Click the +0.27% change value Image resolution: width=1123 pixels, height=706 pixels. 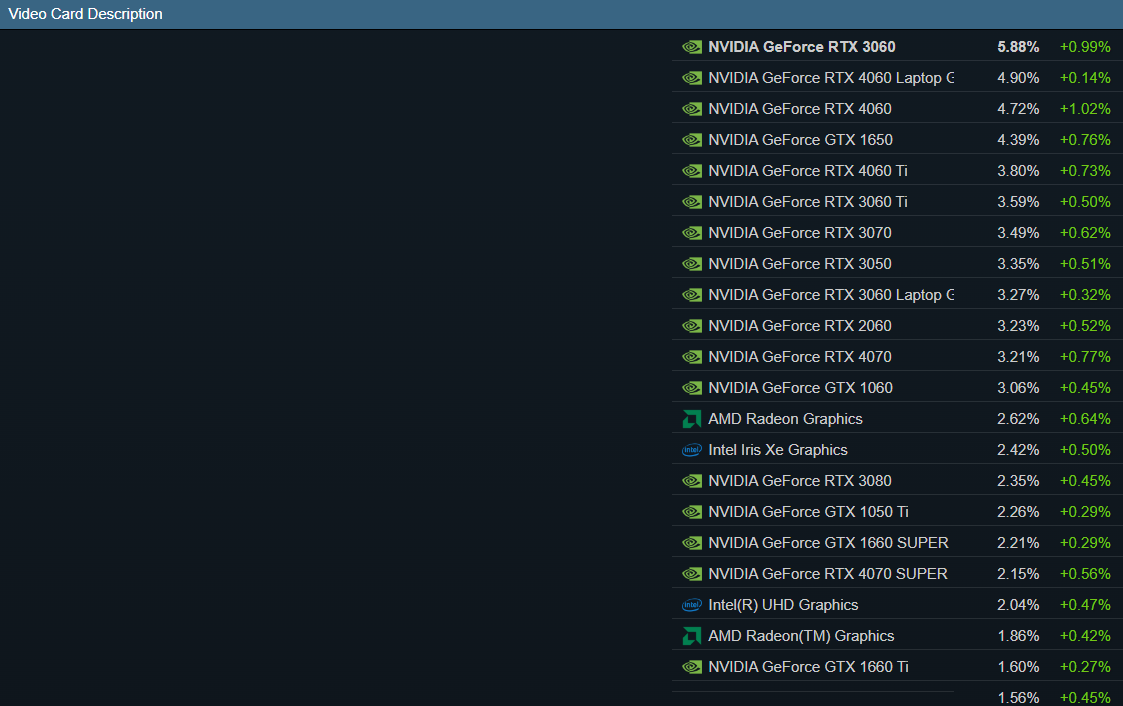click(1085, 667)
